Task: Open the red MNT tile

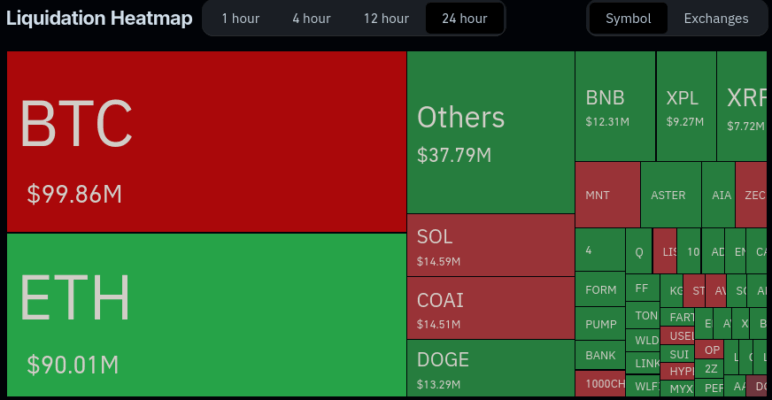Action: 607,195
